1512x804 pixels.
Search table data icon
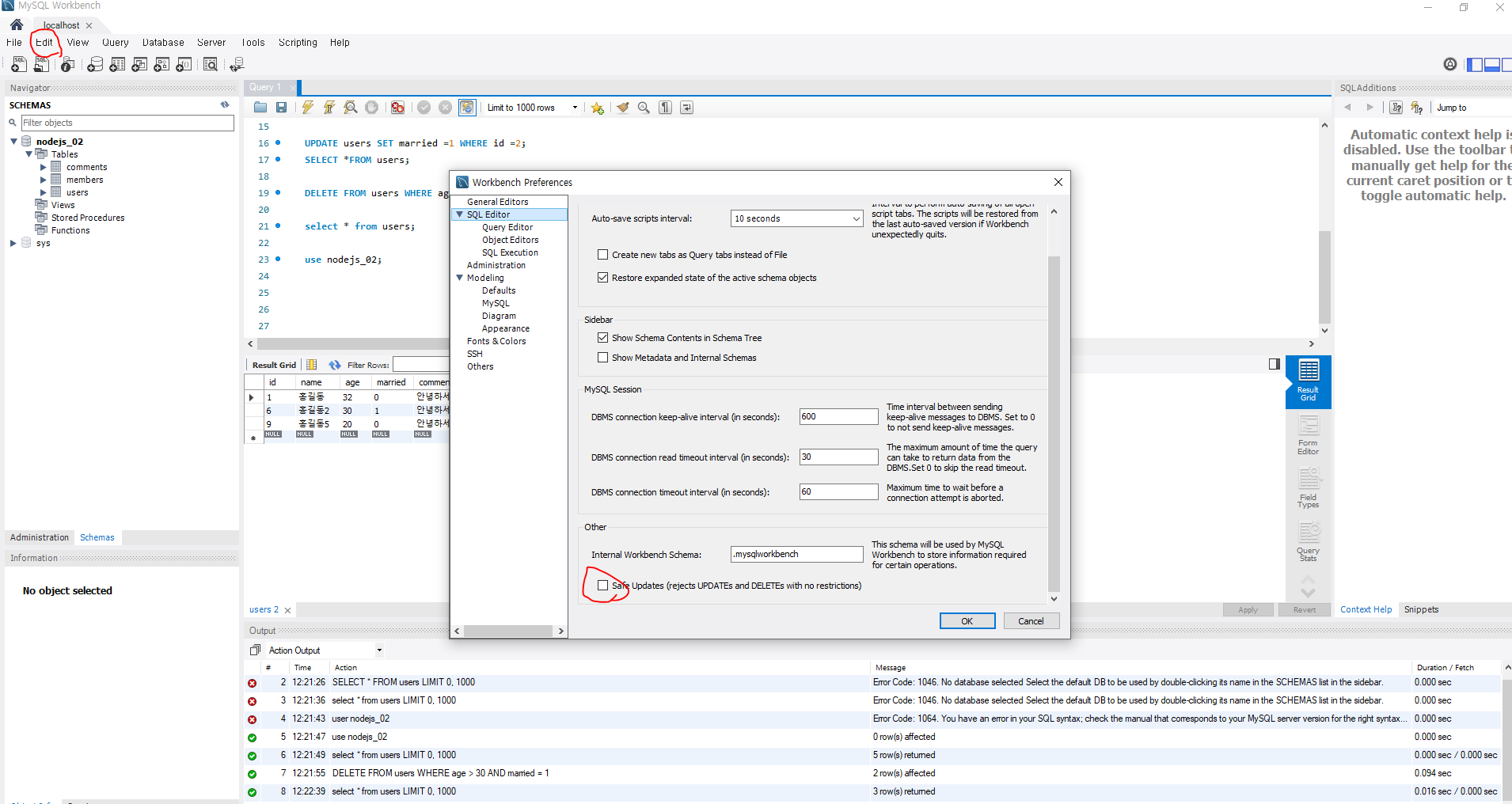tap(211, 65)
